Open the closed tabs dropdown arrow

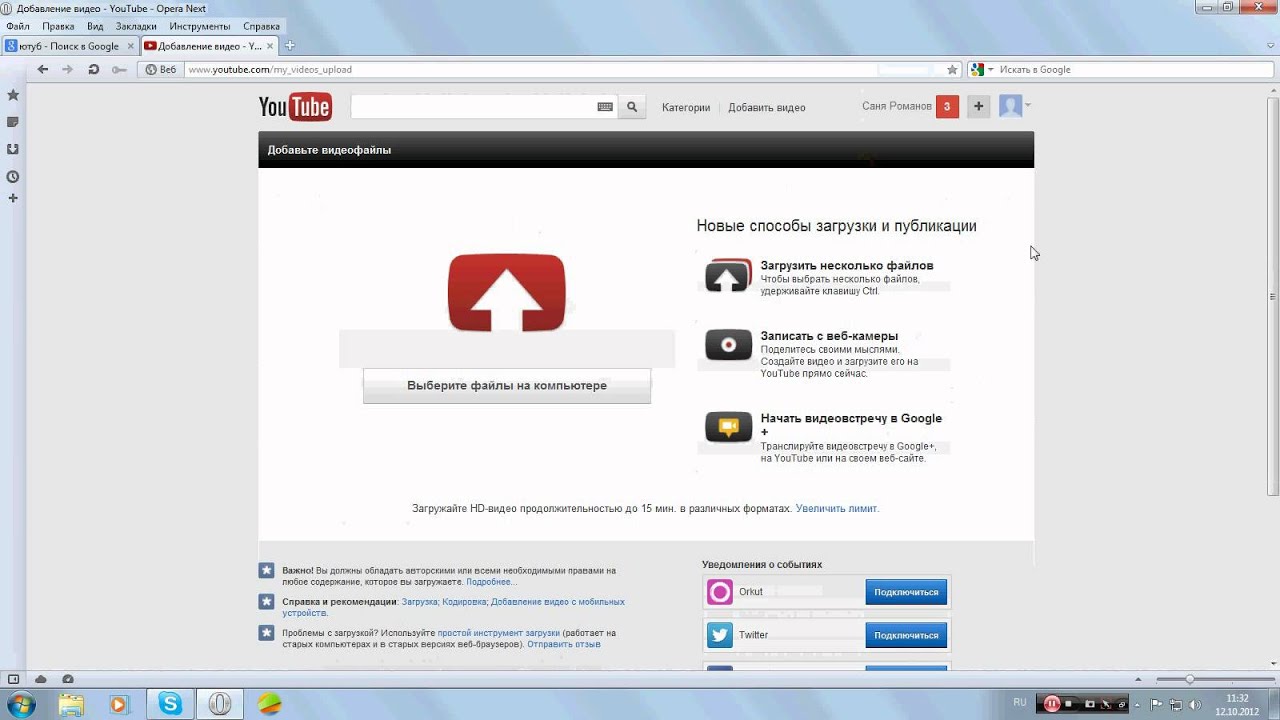coord(1270,46)
